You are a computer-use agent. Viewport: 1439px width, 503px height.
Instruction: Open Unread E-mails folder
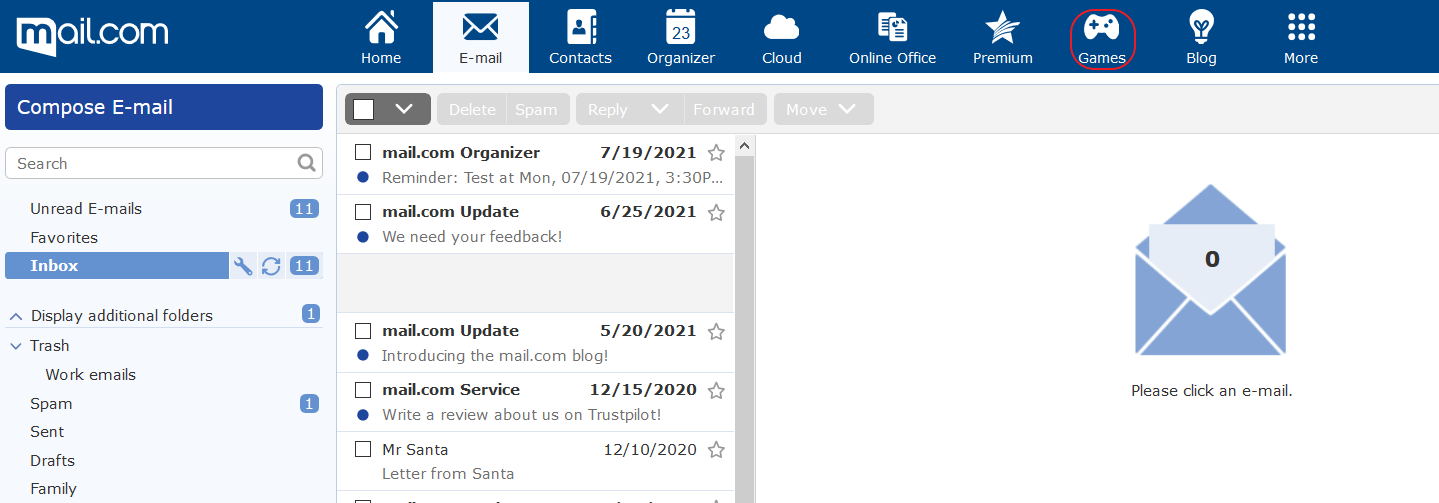[86, 209]
